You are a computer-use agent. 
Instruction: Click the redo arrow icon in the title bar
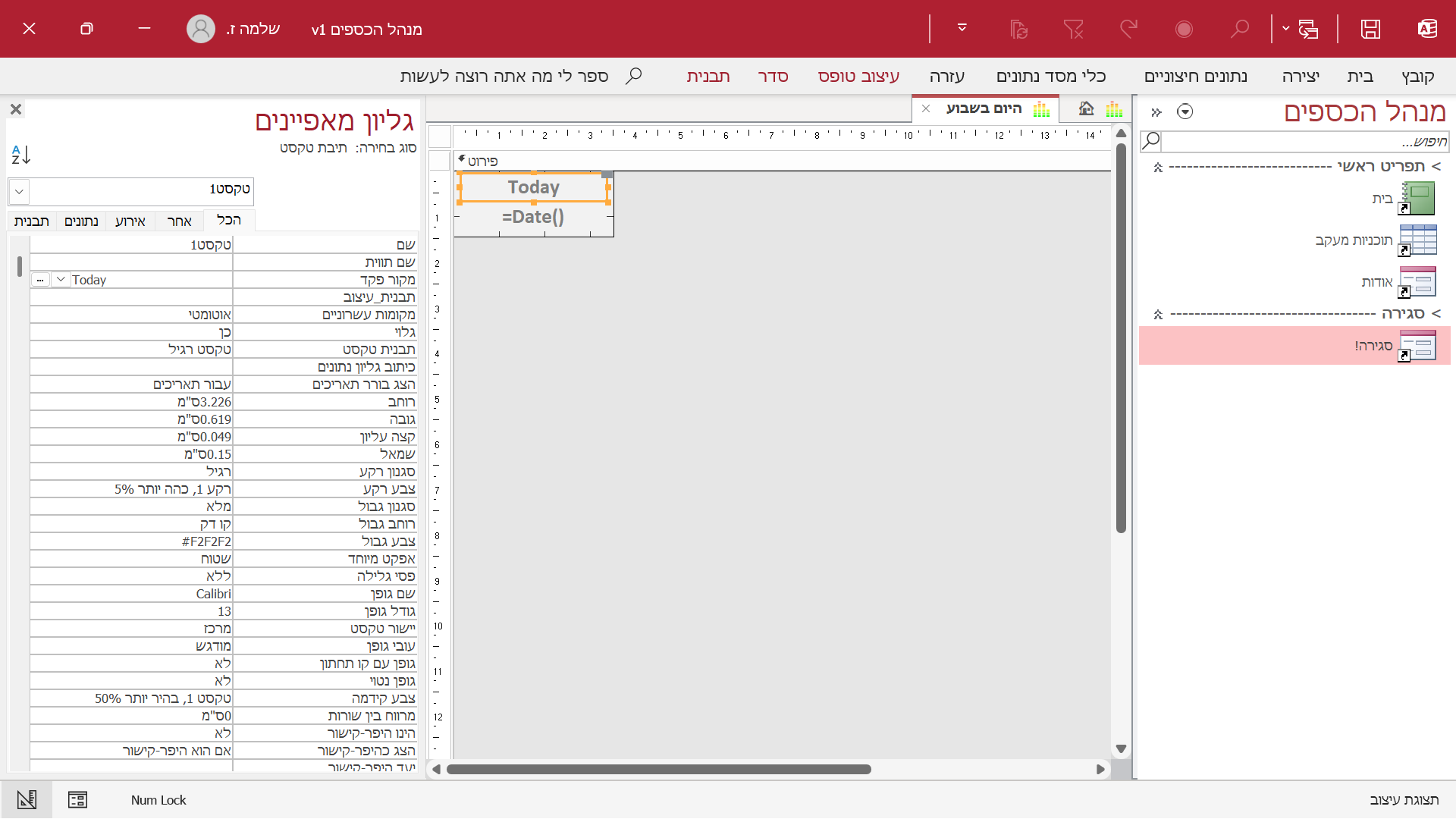pos(1129,29)
